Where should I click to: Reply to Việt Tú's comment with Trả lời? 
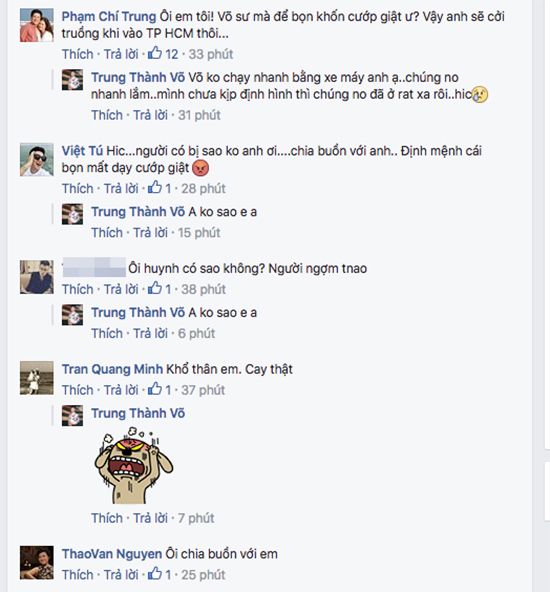coord(121,188)
